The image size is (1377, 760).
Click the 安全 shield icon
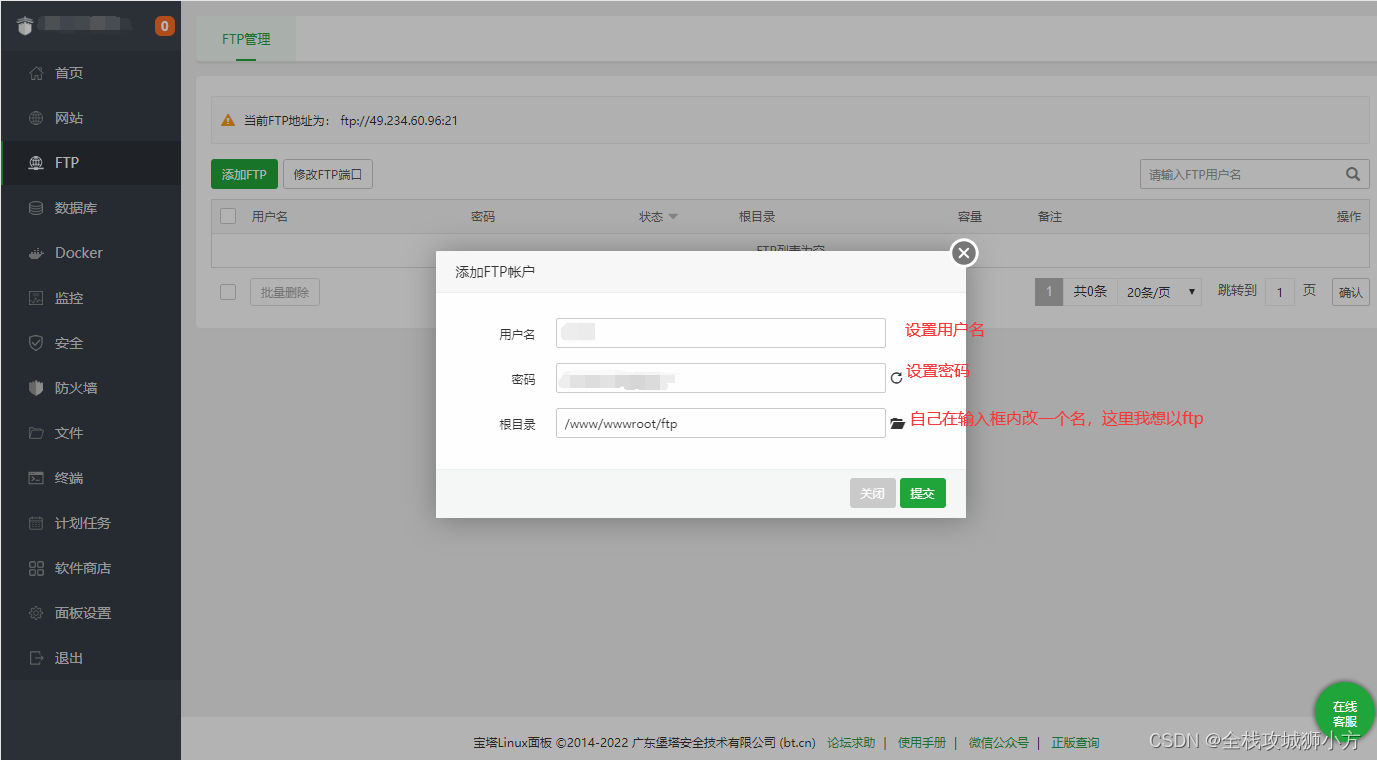coord(36,343)
